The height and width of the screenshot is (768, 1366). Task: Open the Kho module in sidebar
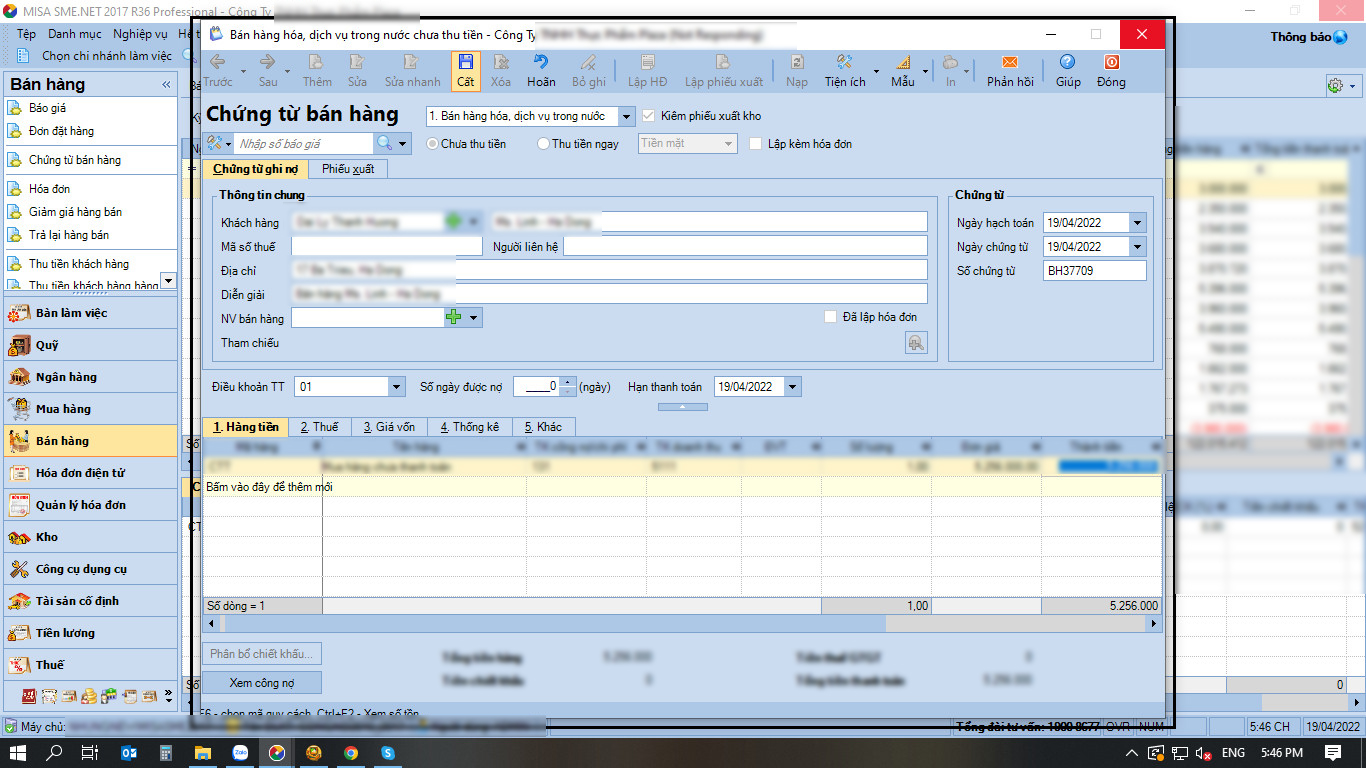click(x=90, y=537)
